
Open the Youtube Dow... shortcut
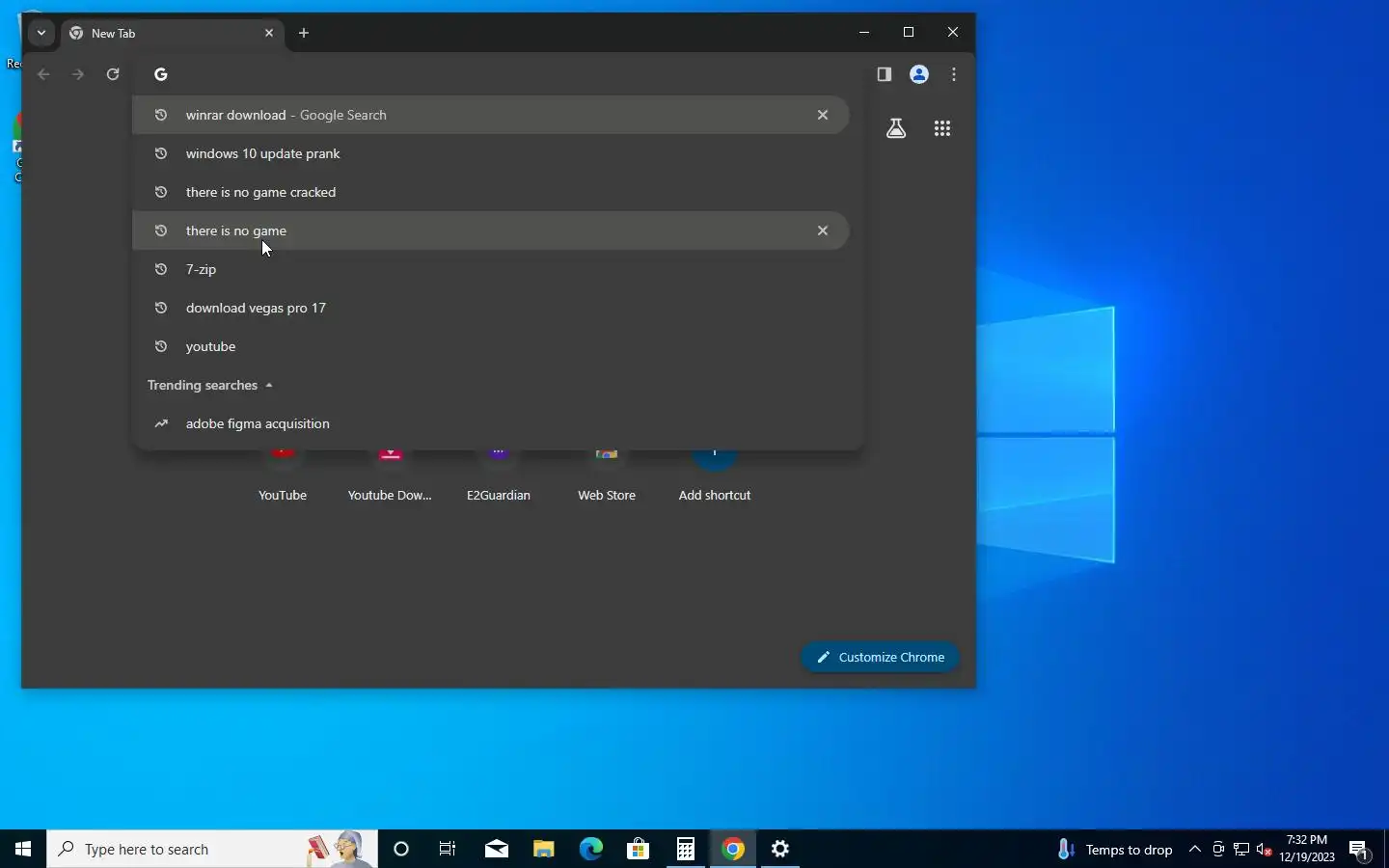(390, 479)
